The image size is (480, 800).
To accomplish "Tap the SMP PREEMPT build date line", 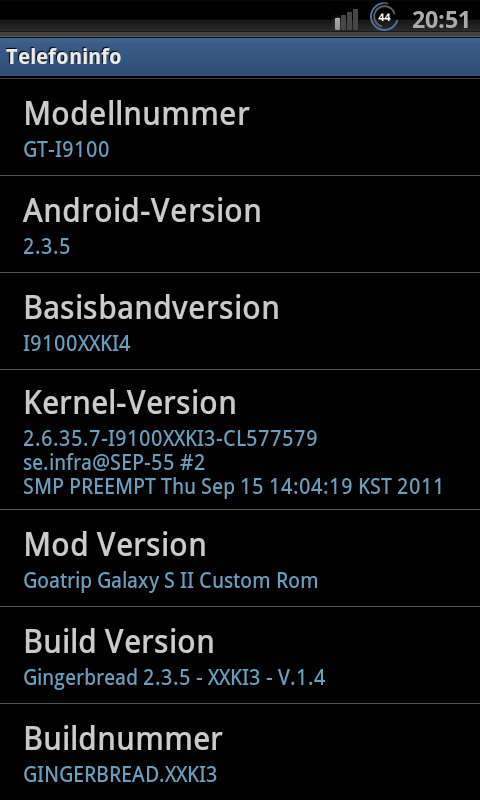I will click(x=233, y=487).
